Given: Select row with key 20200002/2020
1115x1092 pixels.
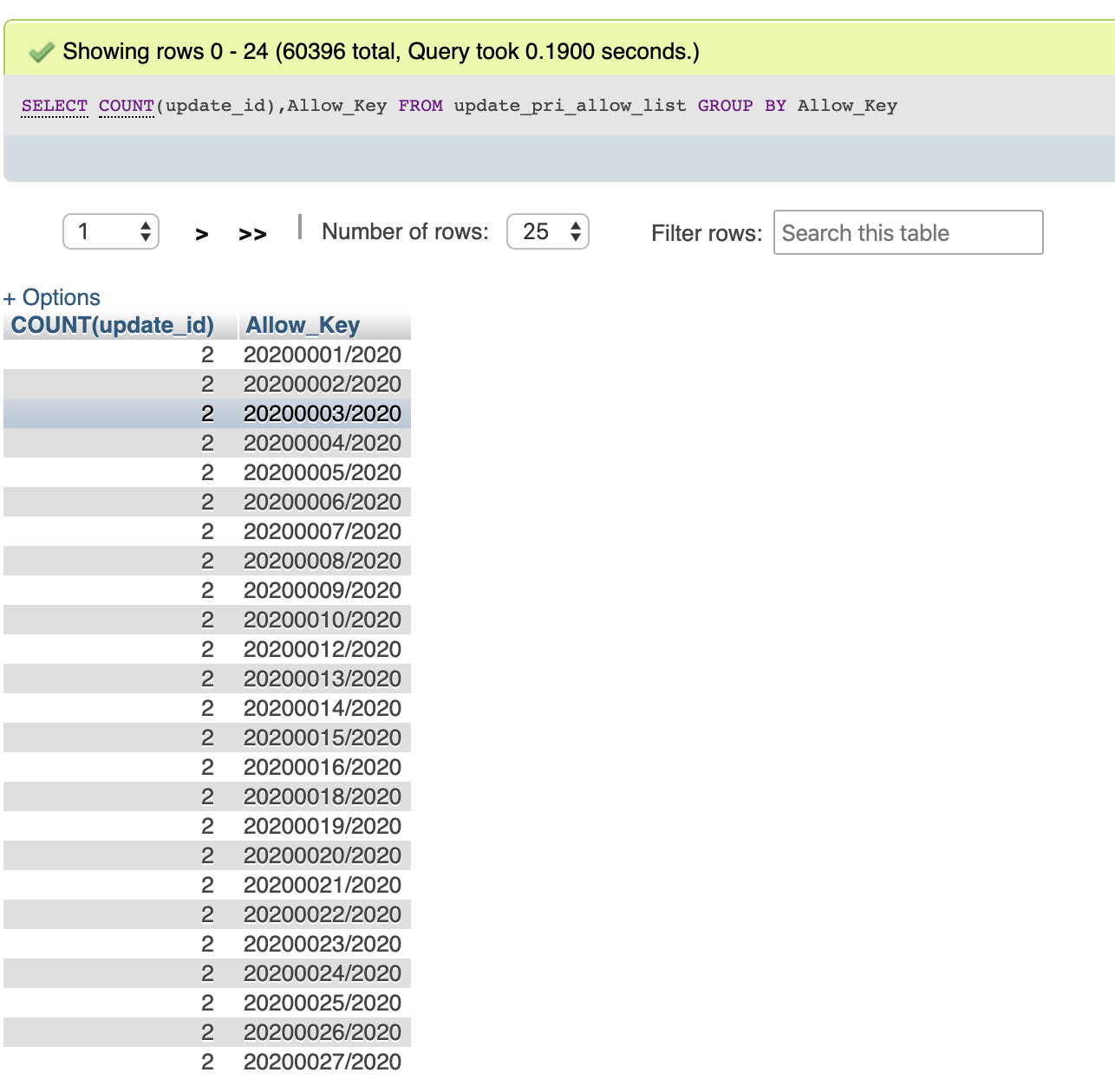Looking at the screenshot, I should pyautogui.click(x=207, y=384).
